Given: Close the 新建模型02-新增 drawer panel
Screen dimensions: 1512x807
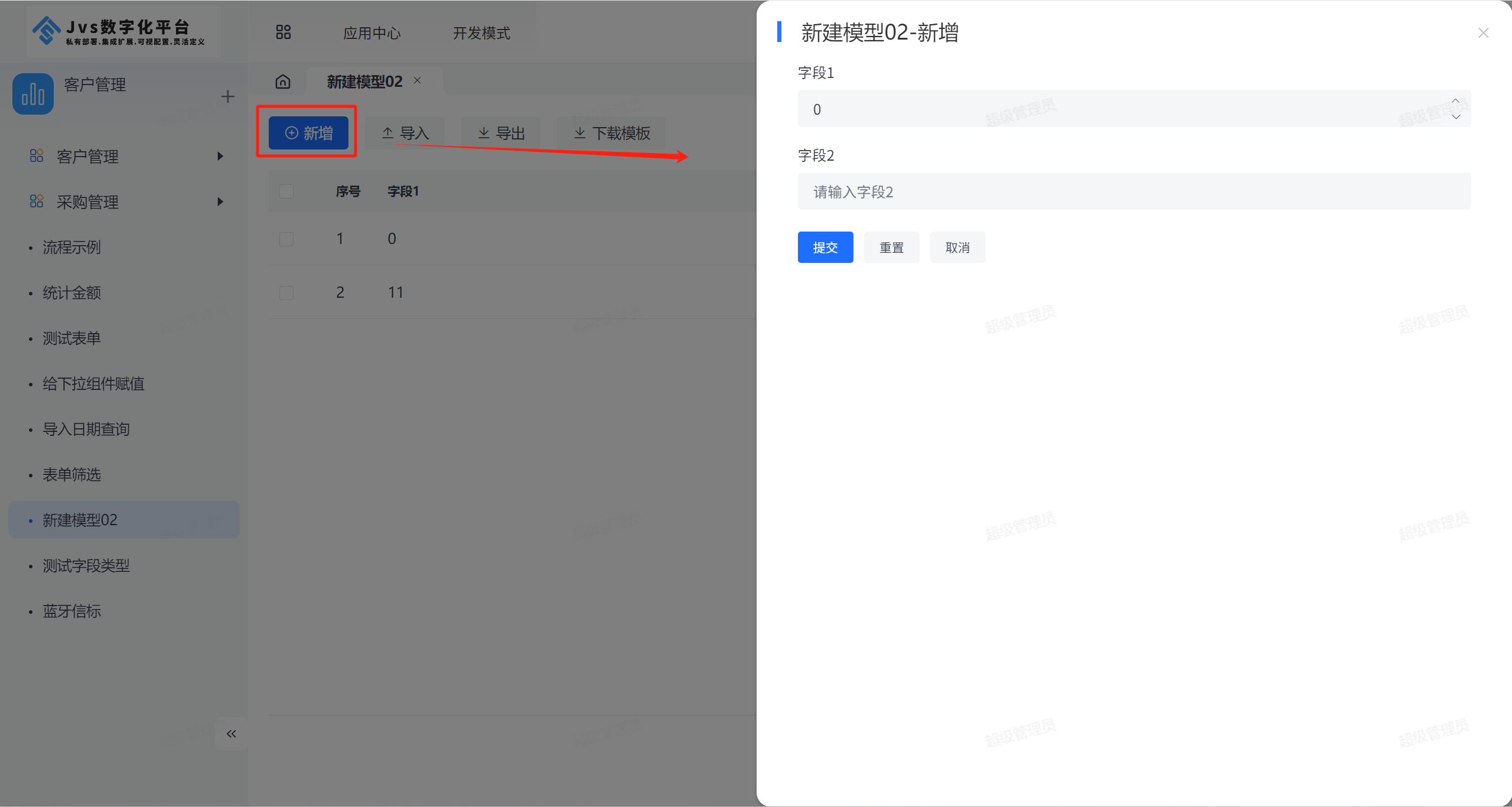Looking at the screenshot, I should coord(1483,33).
